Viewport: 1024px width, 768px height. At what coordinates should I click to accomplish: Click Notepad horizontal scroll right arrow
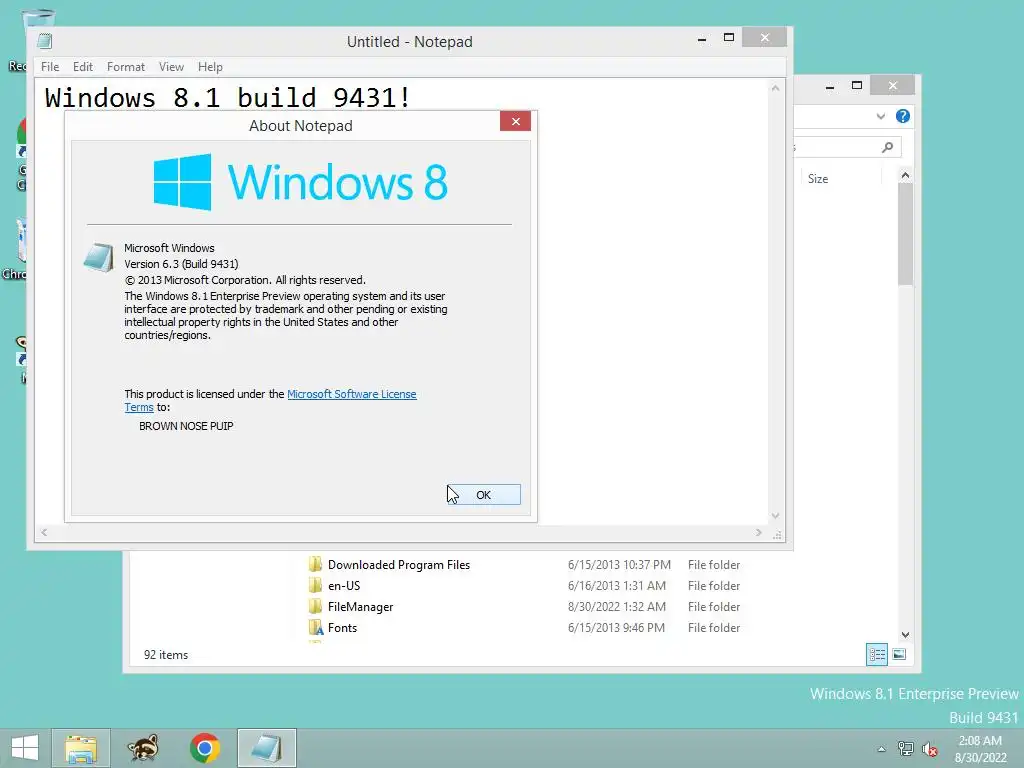(758, 532)
